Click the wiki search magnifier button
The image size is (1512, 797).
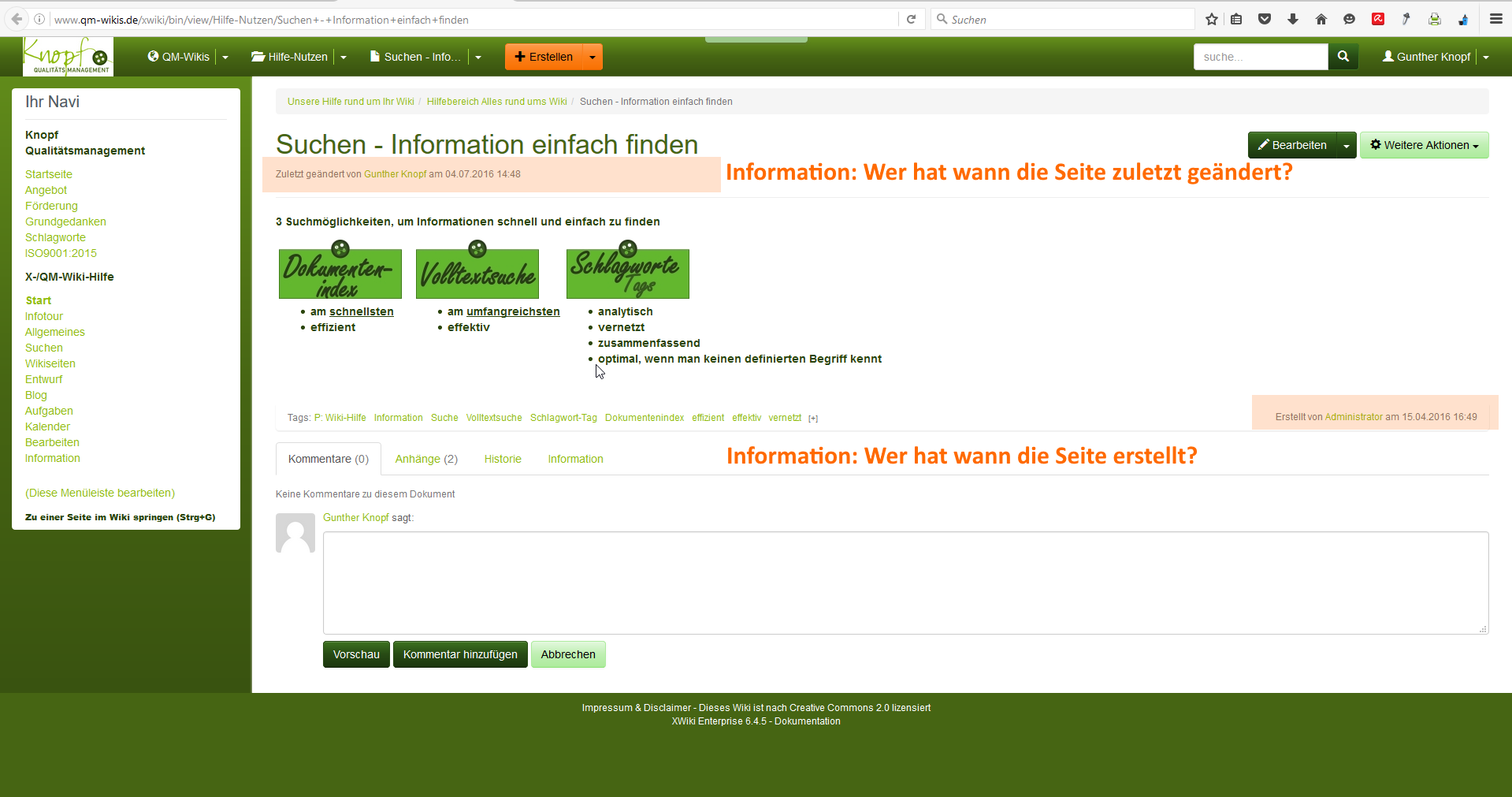(x=1343, y=57)
